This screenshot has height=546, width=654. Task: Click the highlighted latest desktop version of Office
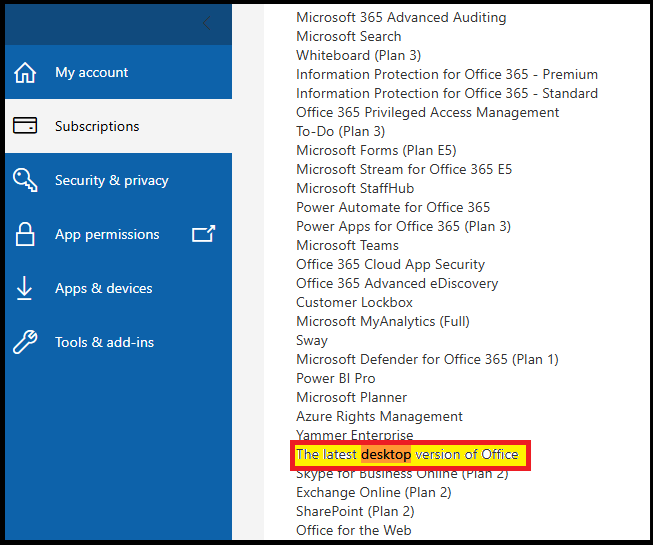pyautogui.click(x=407, y=454)
